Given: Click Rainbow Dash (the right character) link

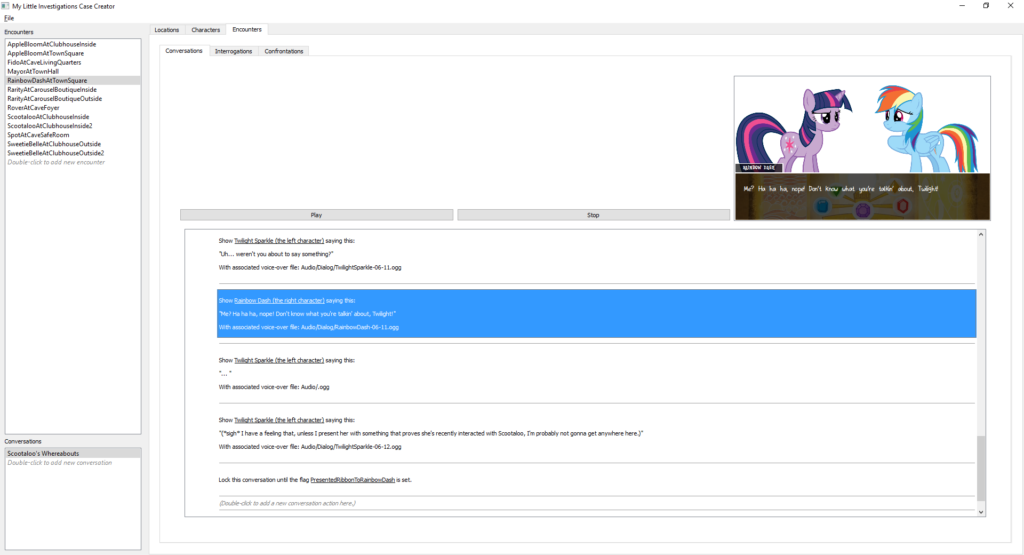Looking at the screenshot, I should click(279, 300).
